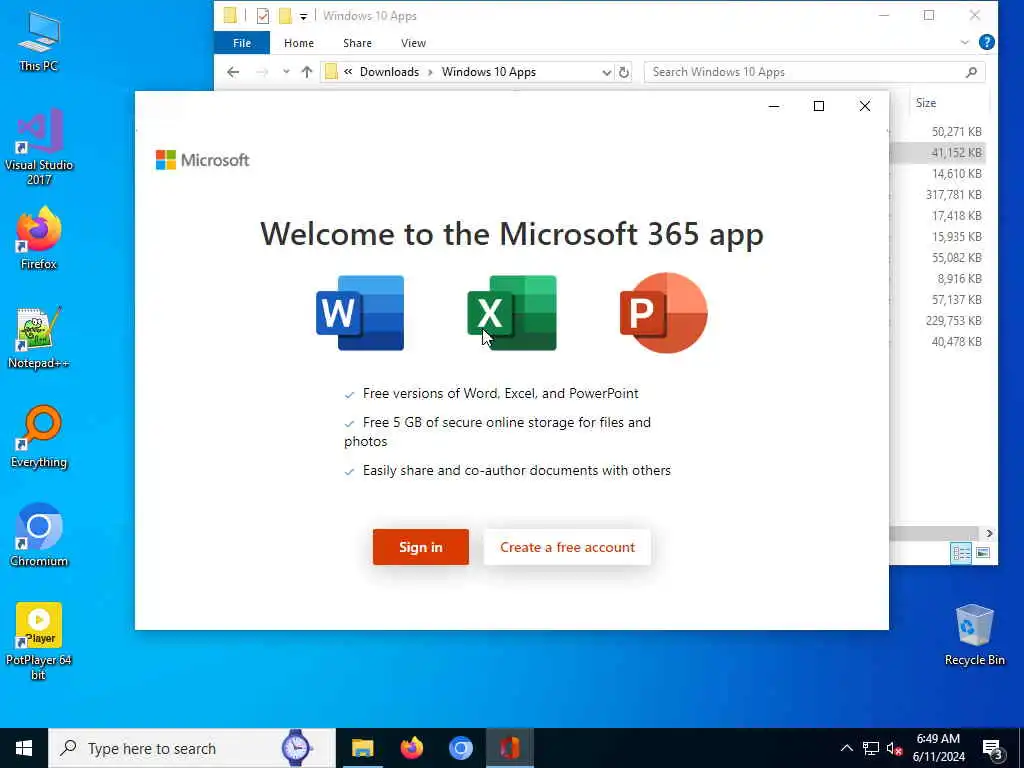Go forward in Explorer navigation
This screenshot has width=1024, height=768.
click(x=262, y=72)
